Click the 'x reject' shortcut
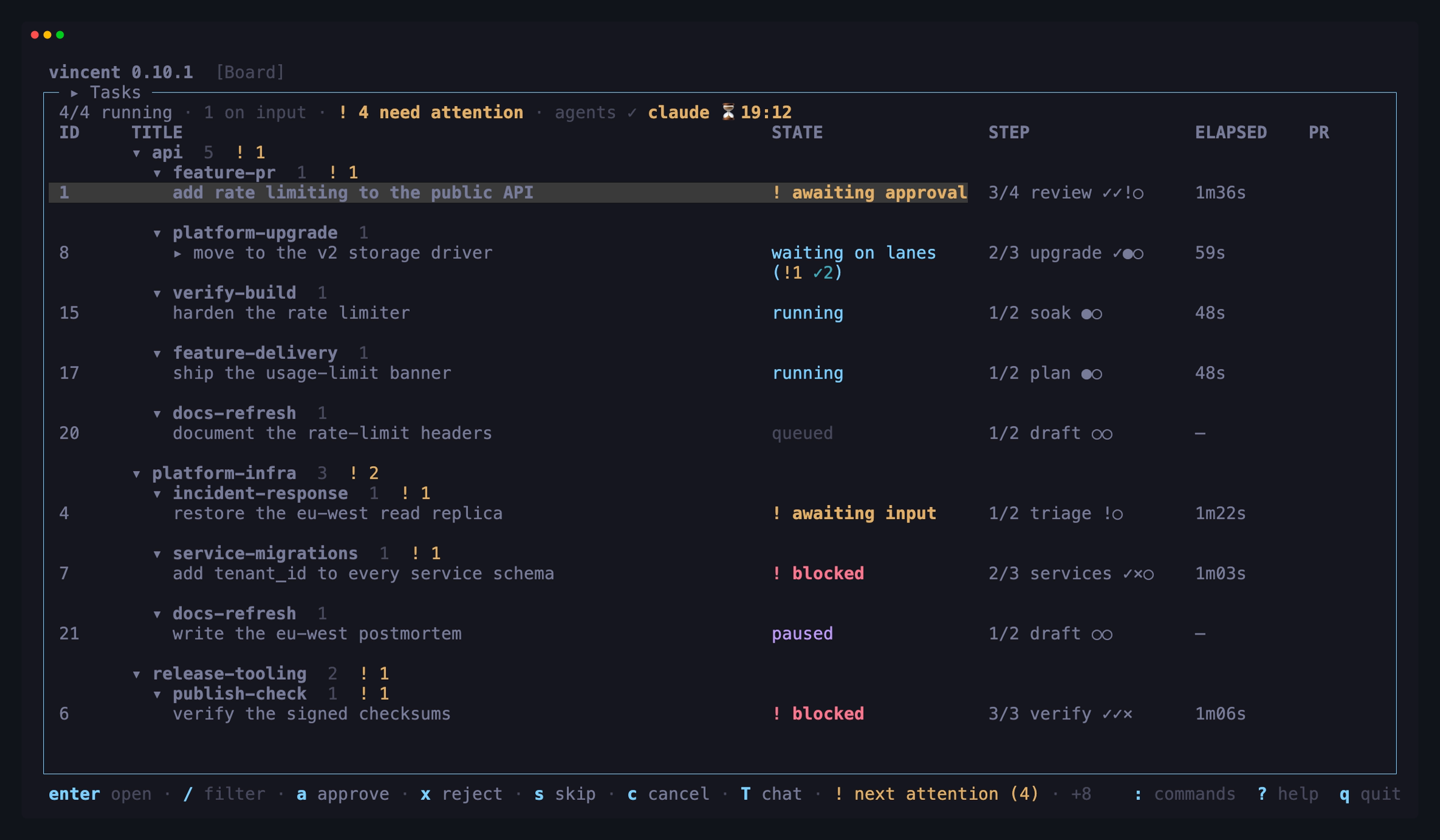Image resolution: width=1440 pixels, height=840 pixels. click(x=461, y=794)
